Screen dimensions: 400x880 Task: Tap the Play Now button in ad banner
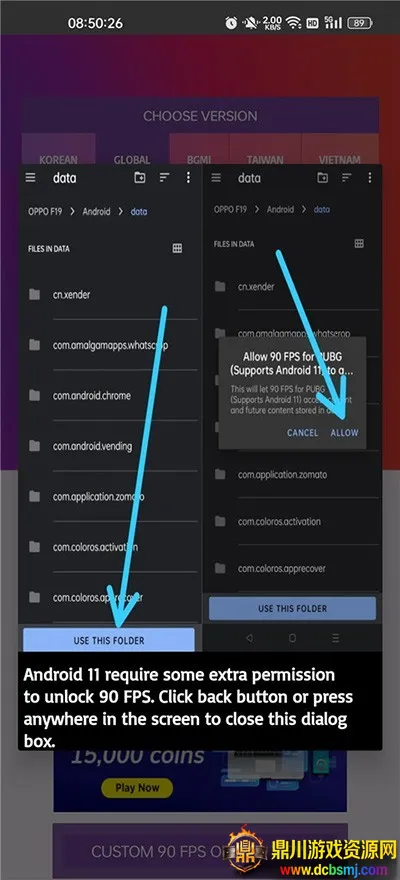tap(137, 787)
